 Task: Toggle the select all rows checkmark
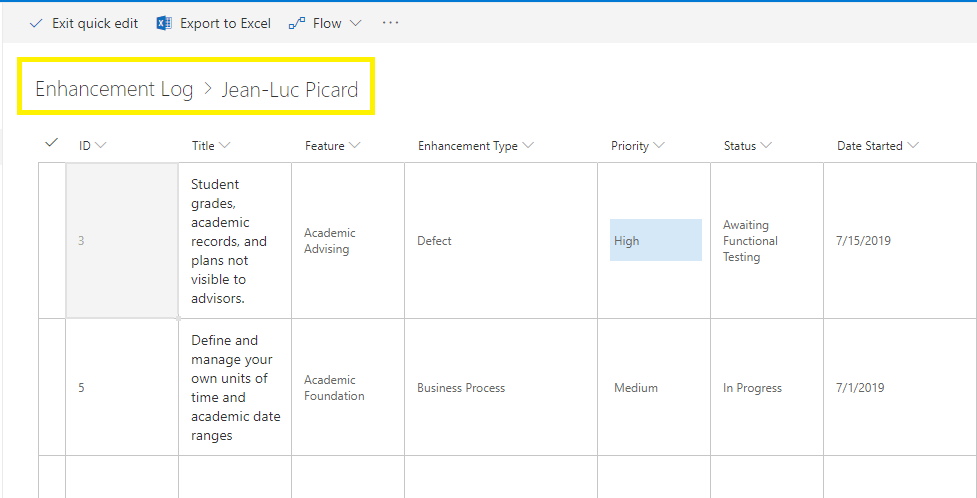pyautogui.click(x=52, y=144)
